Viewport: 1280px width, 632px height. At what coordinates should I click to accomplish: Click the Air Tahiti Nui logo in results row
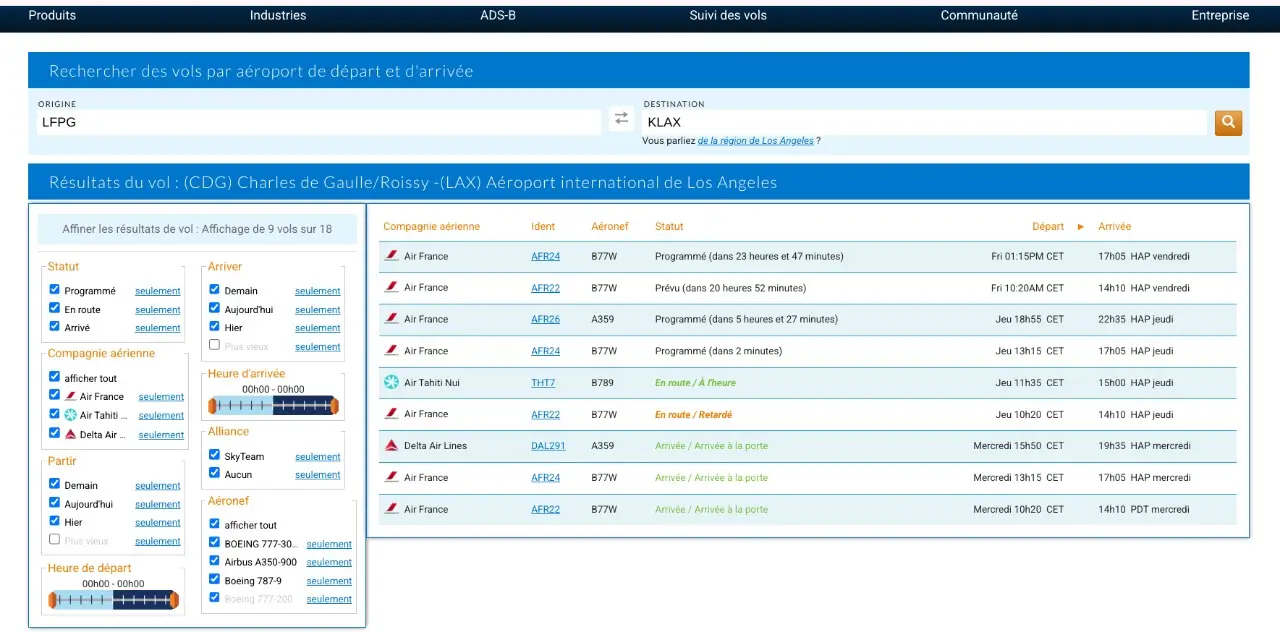point(391,382)
